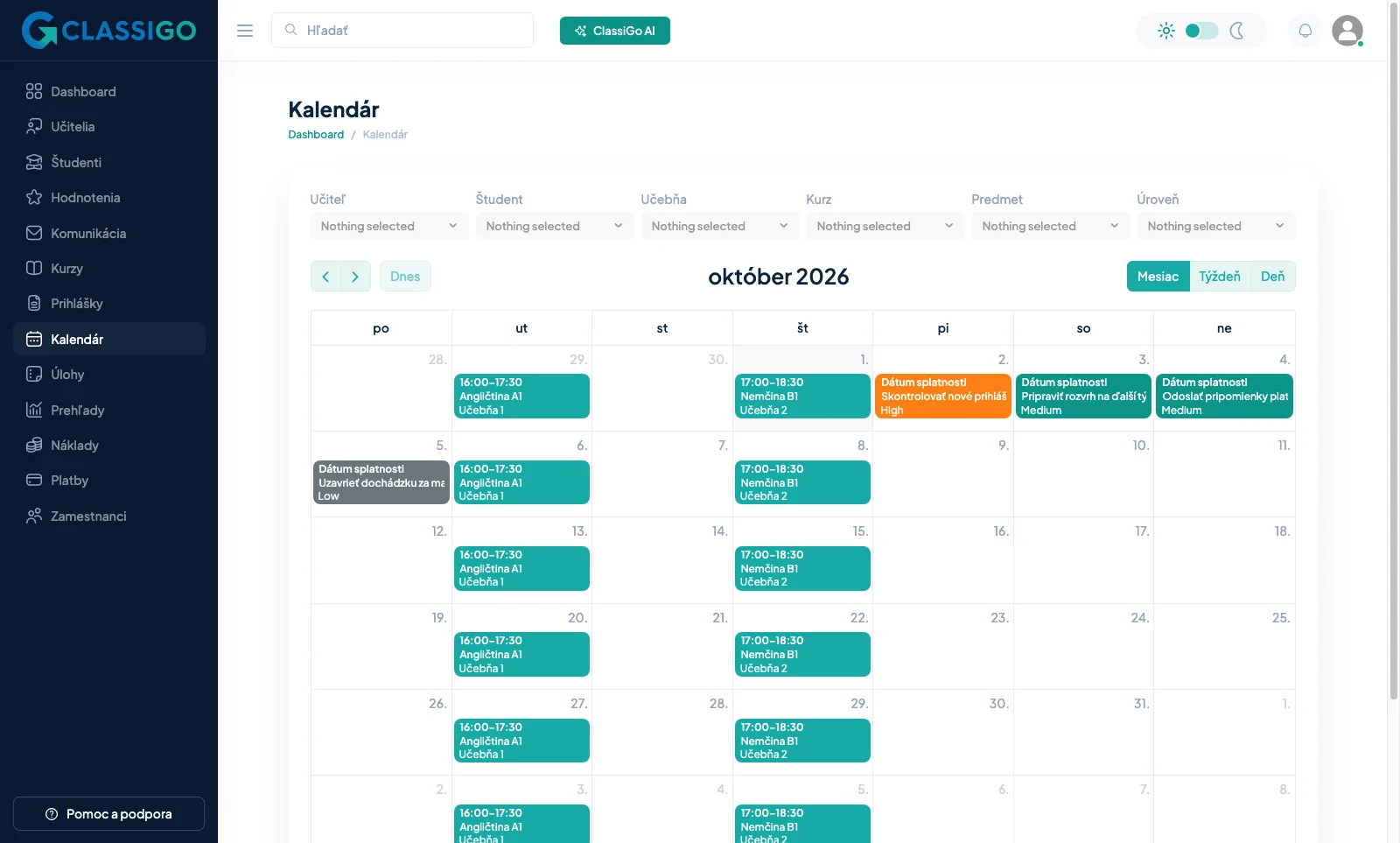The image size is (1400, 843).
Task: Open orange High priority task on October 2
Action: coord(943,397)
